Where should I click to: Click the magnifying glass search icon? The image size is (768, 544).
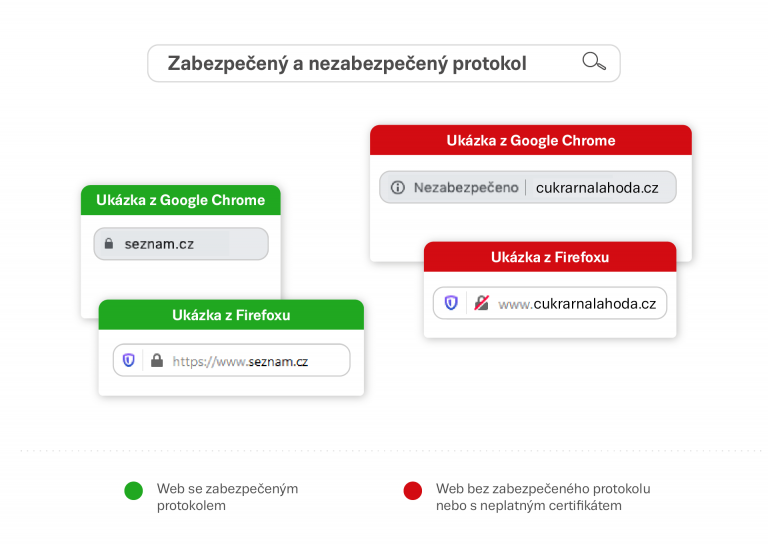[594, 62]
